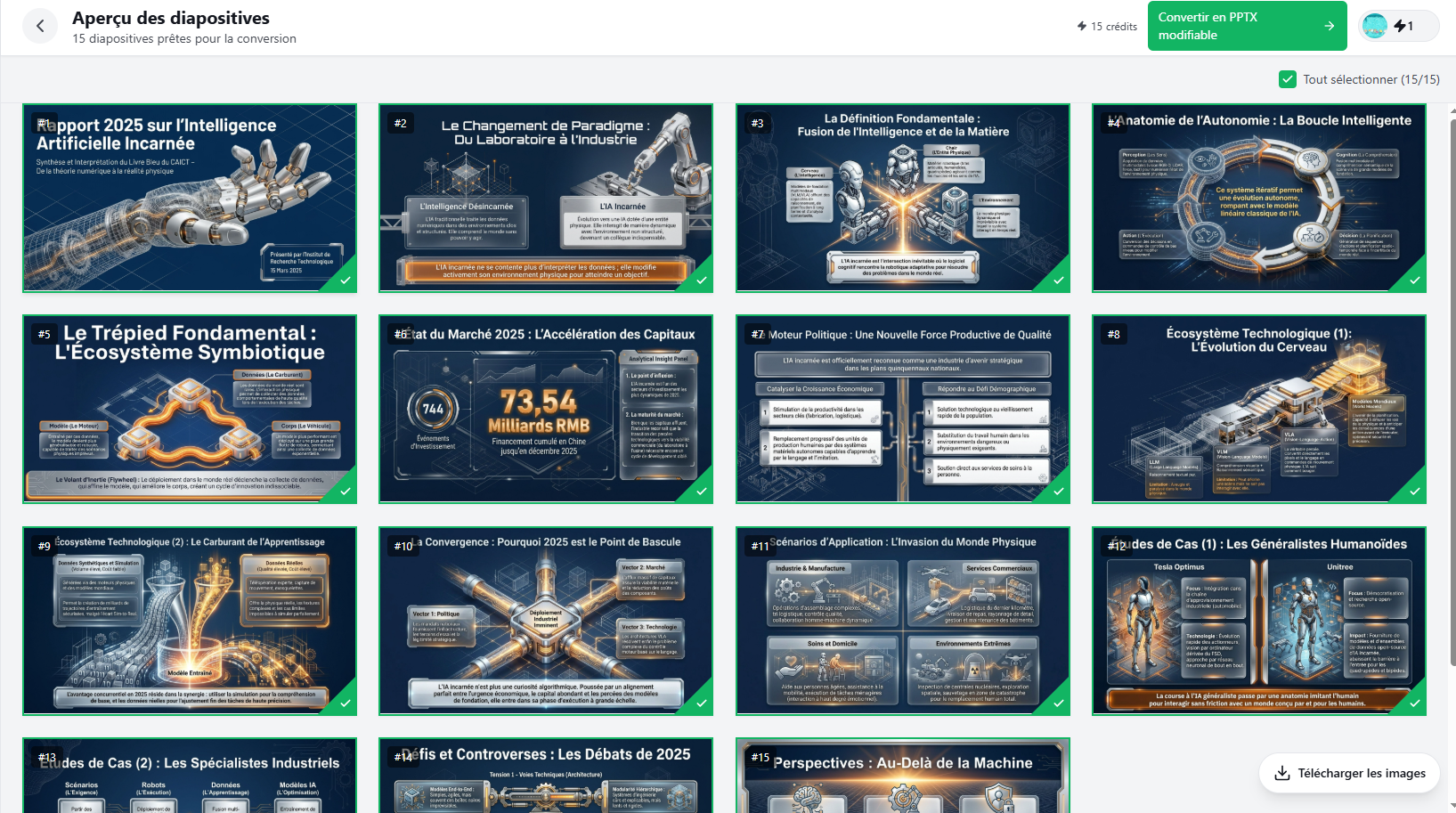Select slide thumbnail Écosystème Technologique (1)

coord(1259,409)
